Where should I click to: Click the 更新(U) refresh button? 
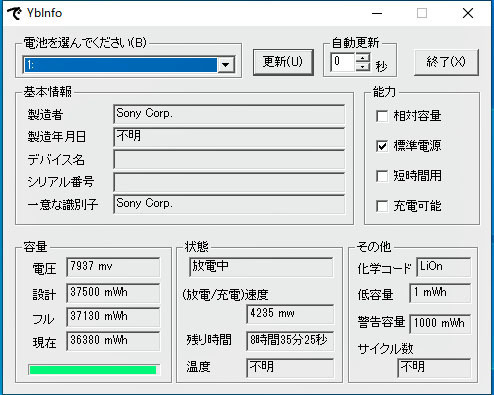click(283, 62)
